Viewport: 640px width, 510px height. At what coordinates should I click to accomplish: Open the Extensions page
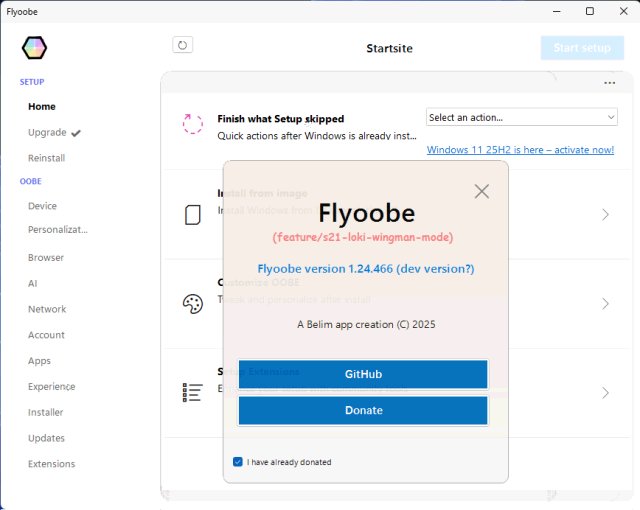[51, 464]
